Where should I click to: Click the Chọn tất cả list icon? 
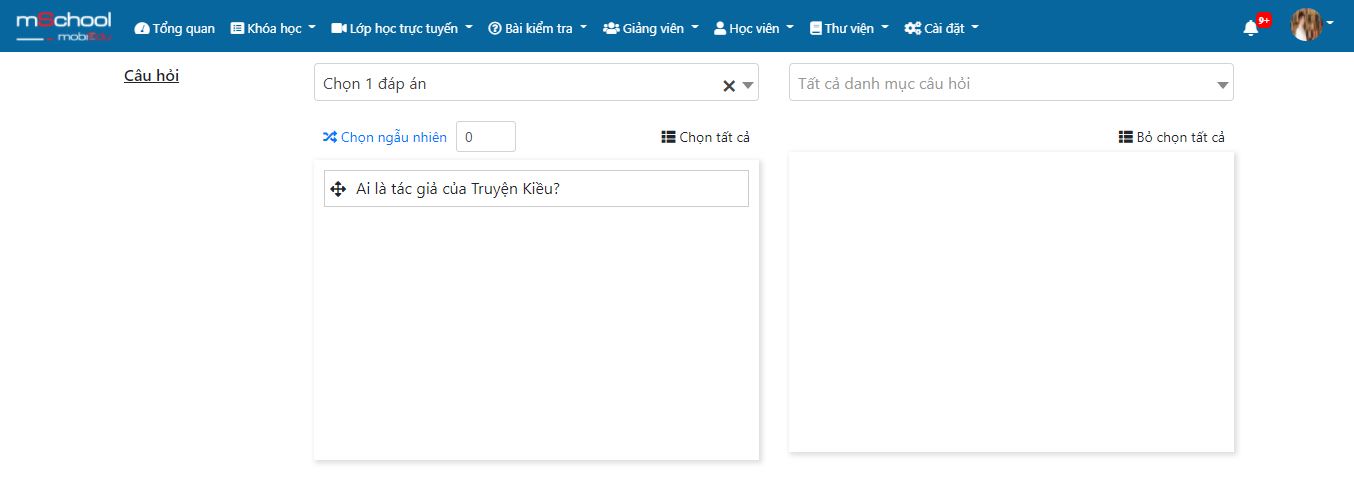click(x=669, y=137)
